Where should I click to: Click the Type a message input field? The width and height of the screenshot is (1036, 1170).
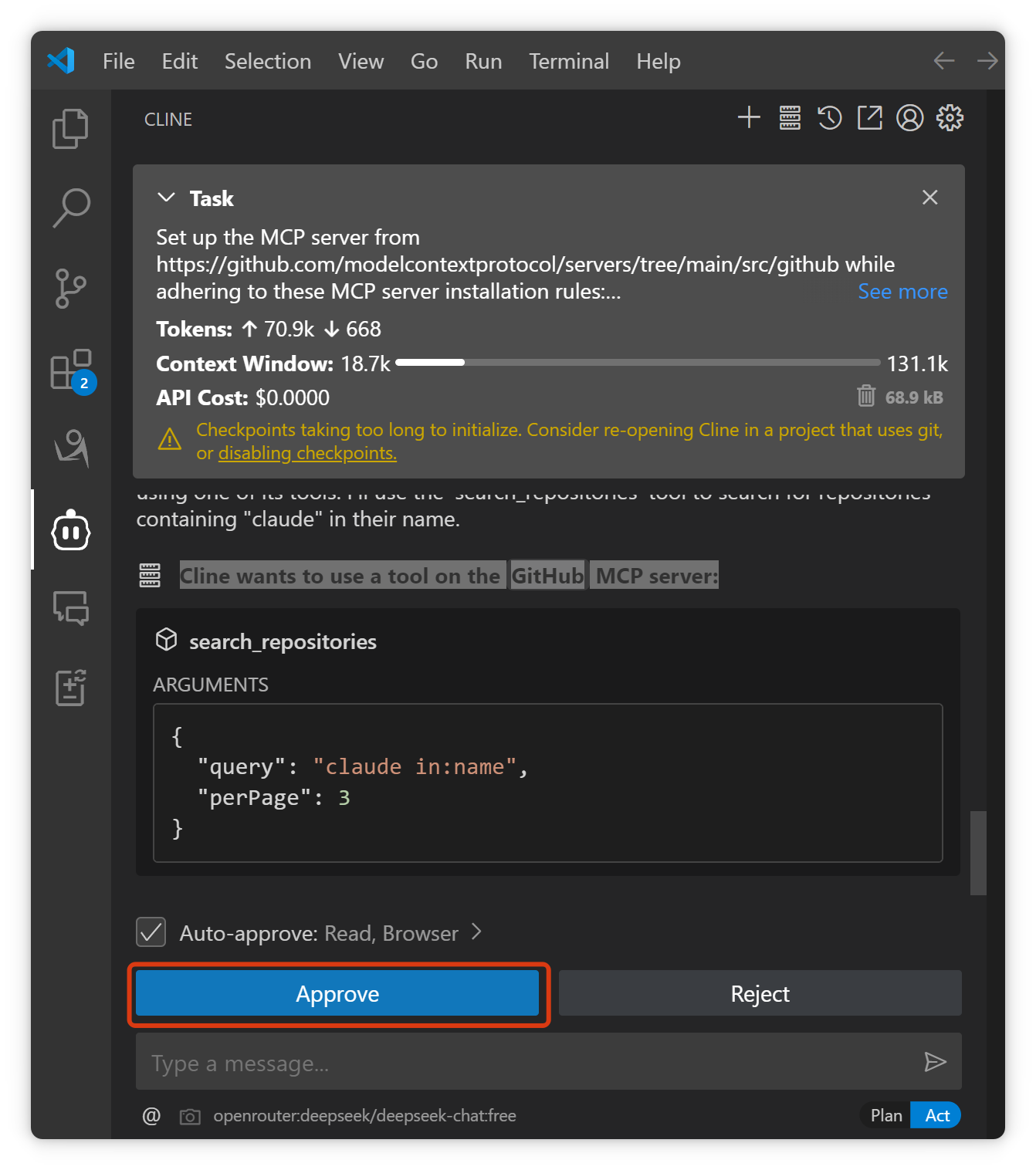tap(525, 1063)
